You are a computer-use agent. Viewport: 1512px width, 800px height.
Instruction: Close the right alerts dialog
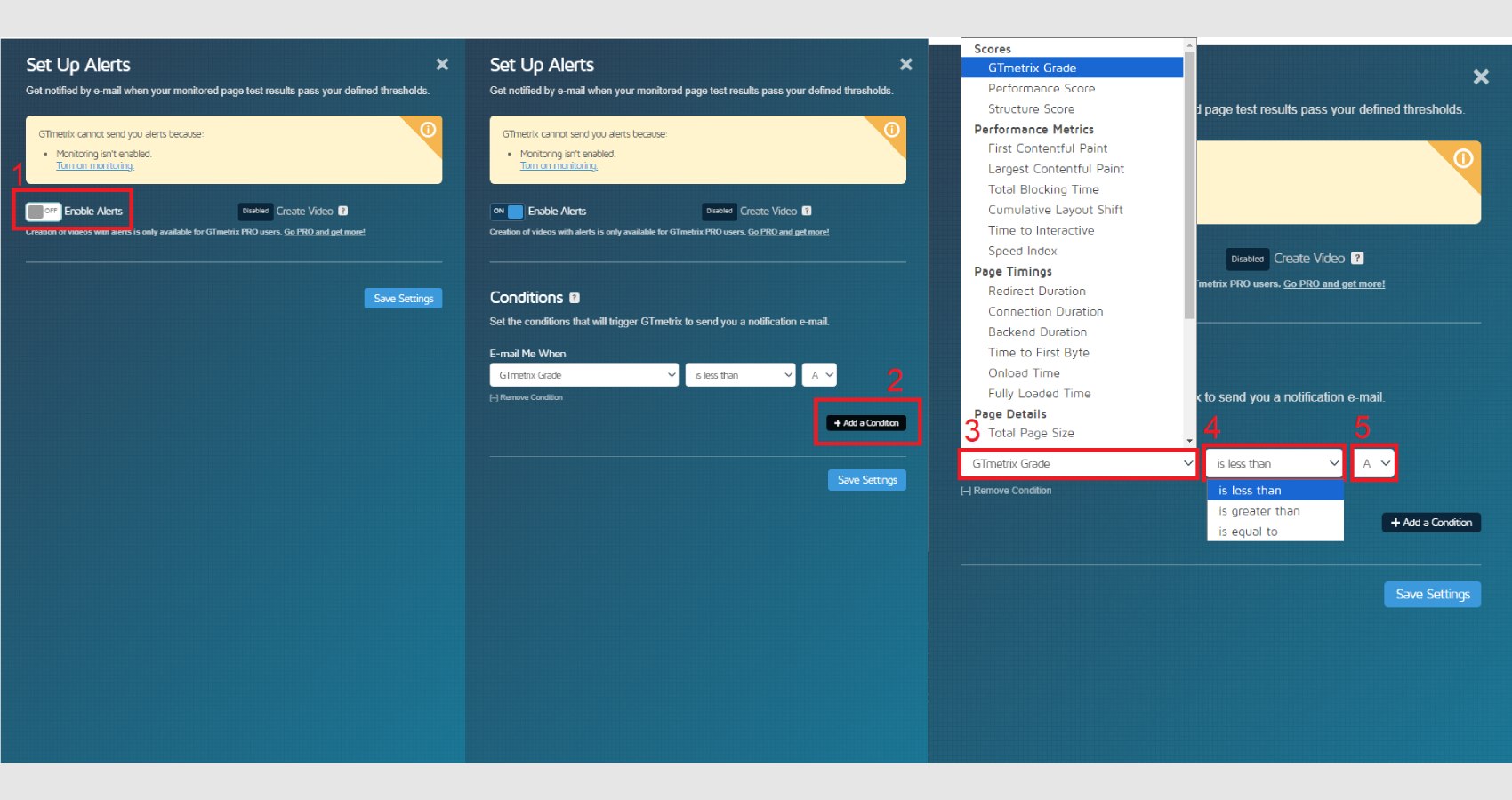[1481, 76]
